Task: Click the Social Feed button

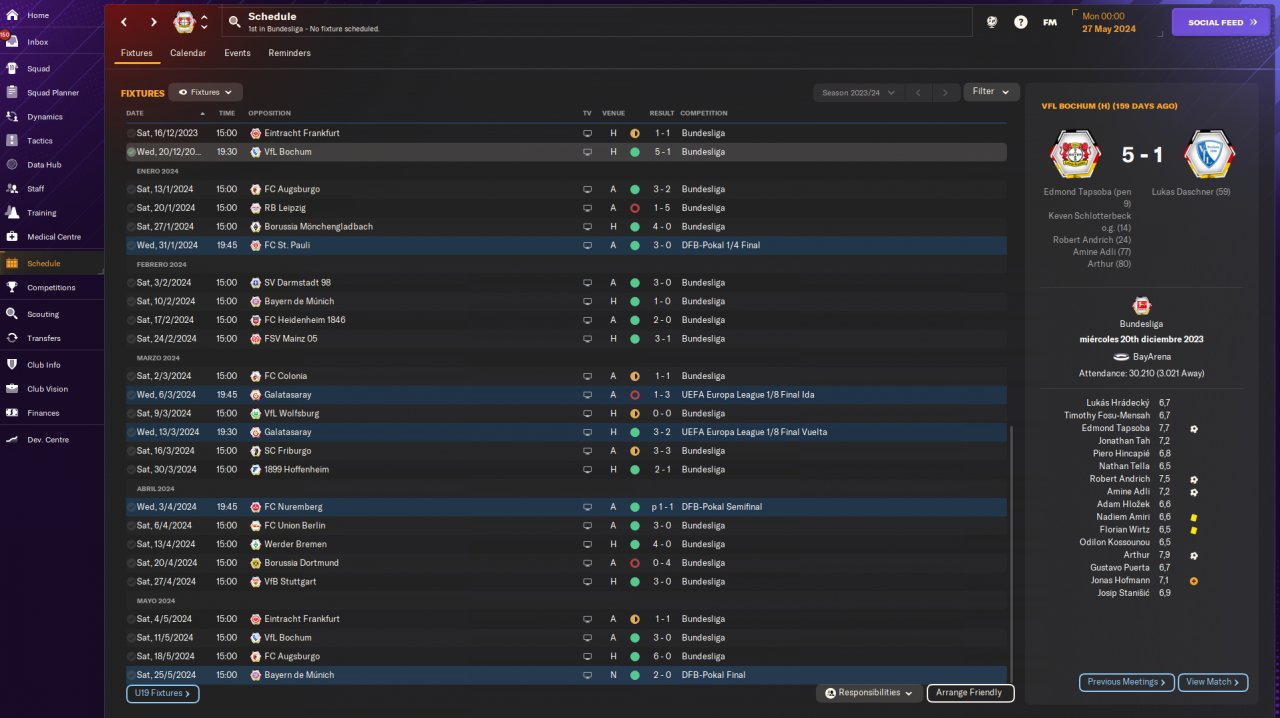Action: click(1220, 22)
